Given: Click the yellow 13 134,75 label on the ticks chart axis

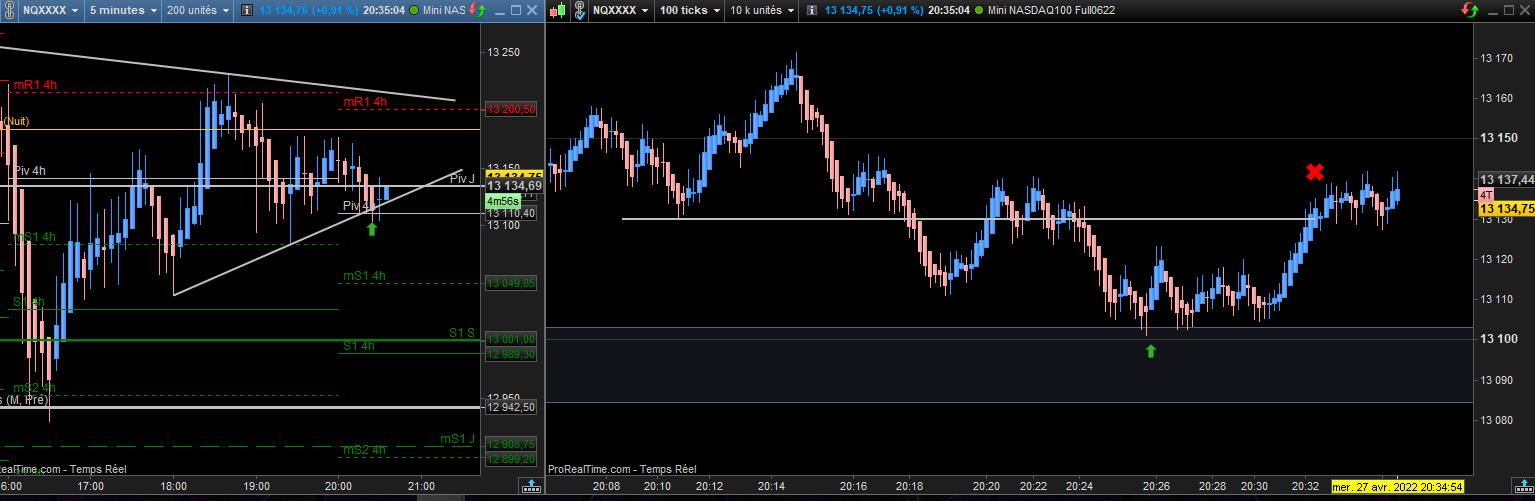Looking at the screenshot, I should pos(1506,208).
